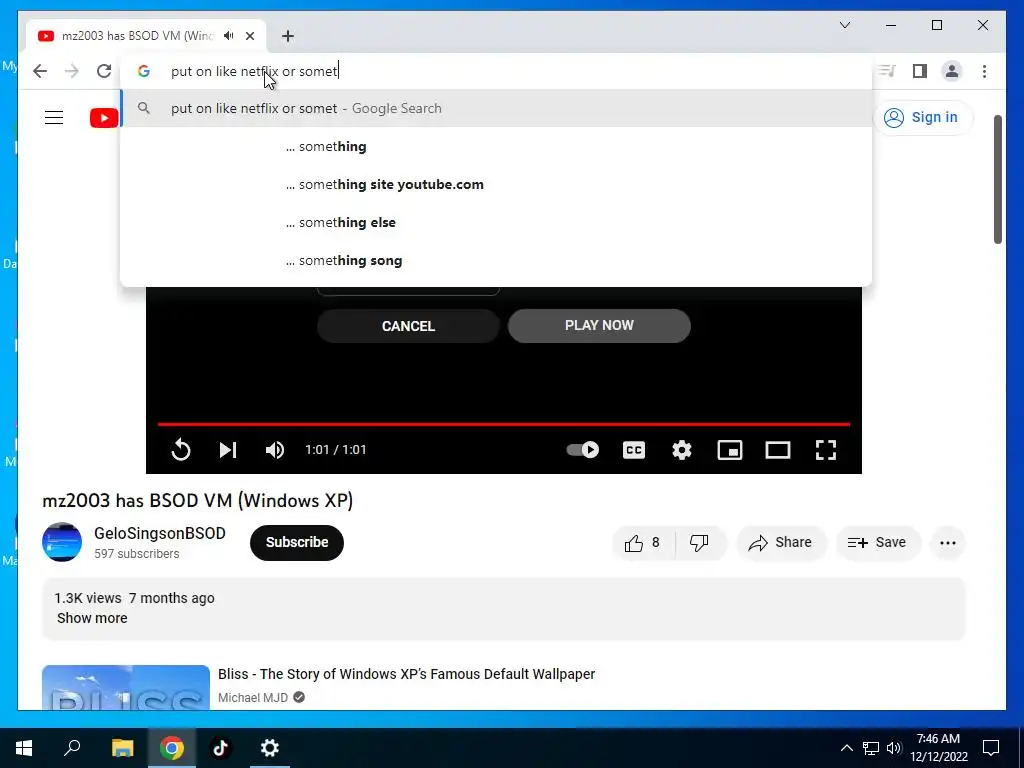Mute the tab using its speaker icon
The height and width of the screenshot is (768, 1024).
tap(229, 36)
